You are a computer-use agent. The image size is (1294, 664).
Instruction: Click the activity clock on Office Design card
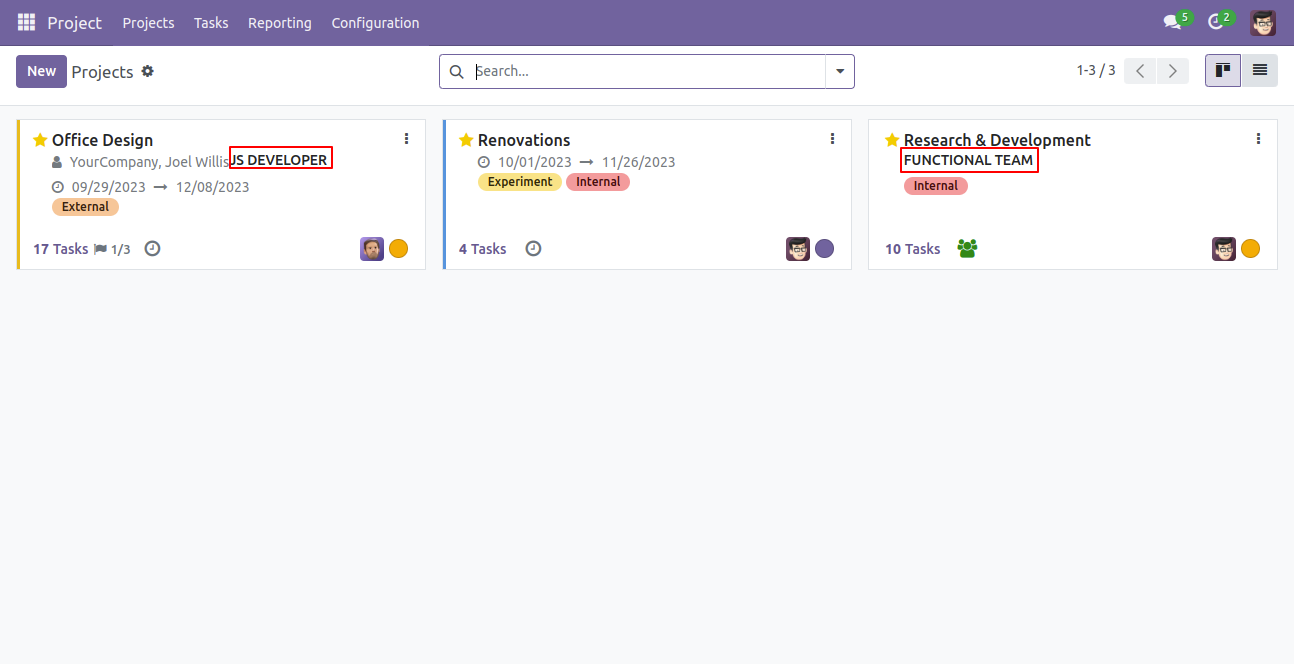click(x=152, y=248)
